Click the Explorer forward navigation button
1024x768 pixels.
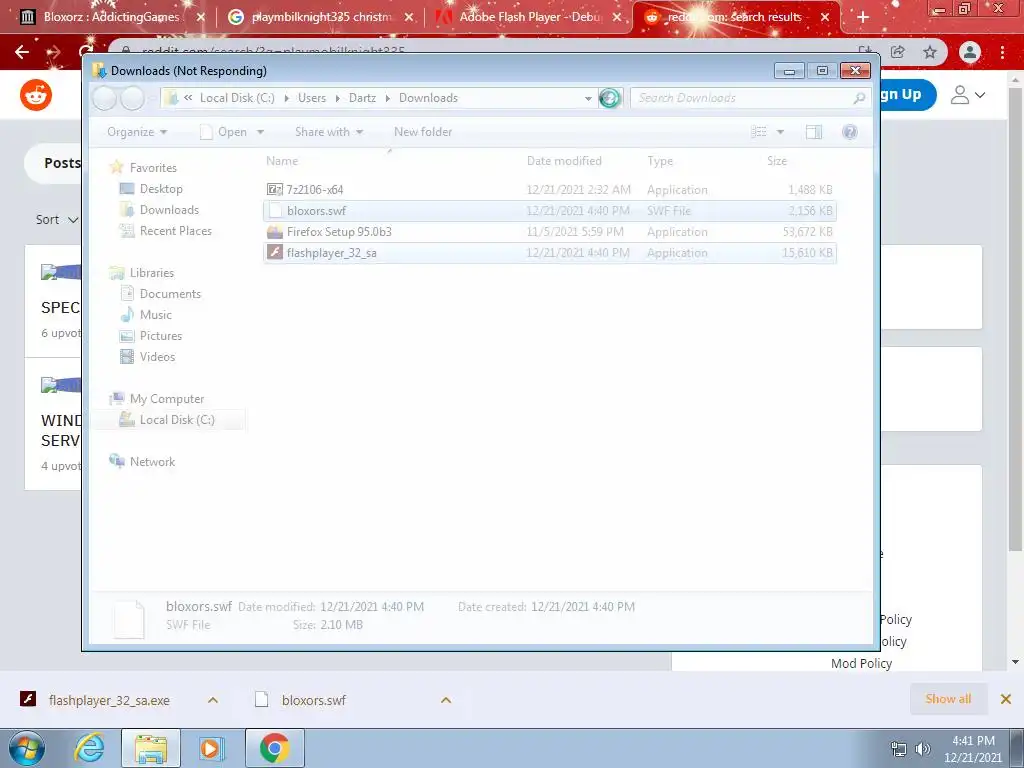pyautogui.click(x=133, y=99)
